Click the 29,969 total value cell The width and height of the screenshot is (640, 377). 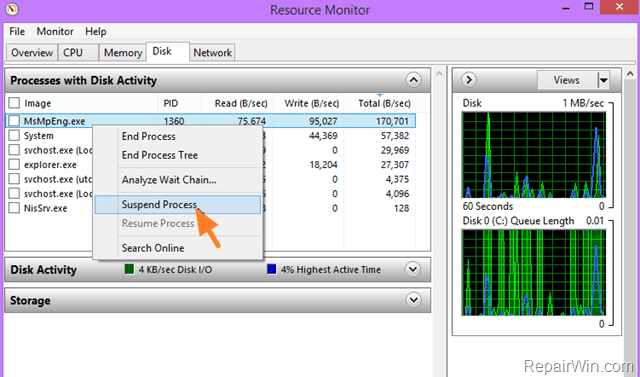[x=395, y=150]
